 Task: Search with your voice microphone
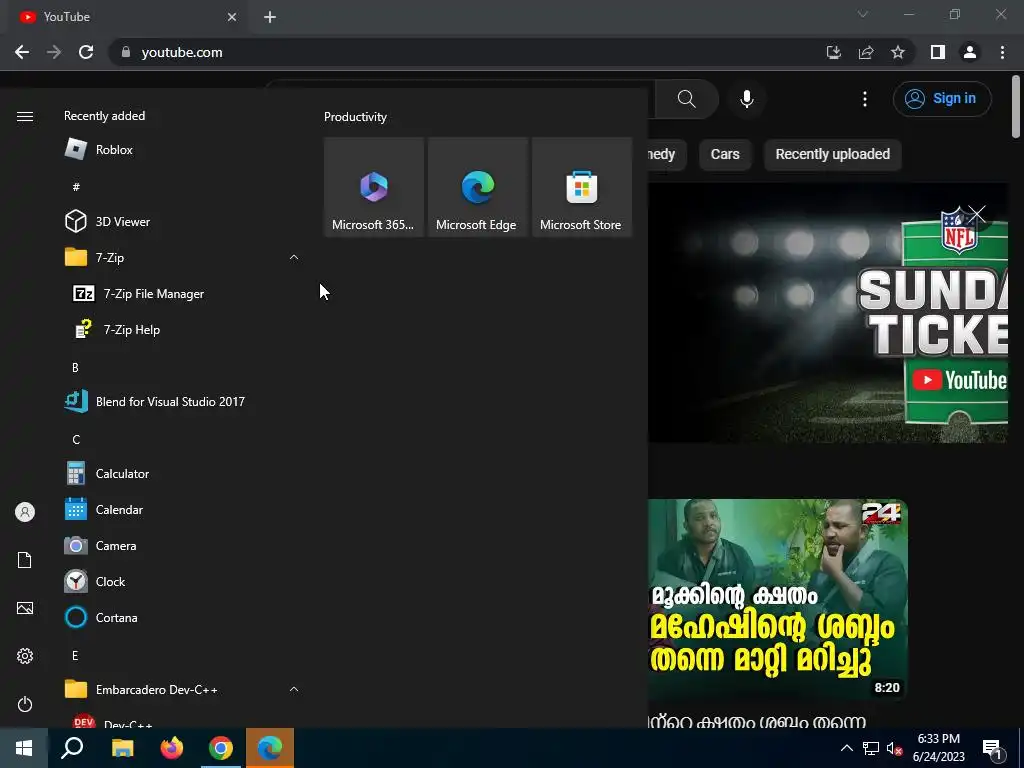click(747, 99)
